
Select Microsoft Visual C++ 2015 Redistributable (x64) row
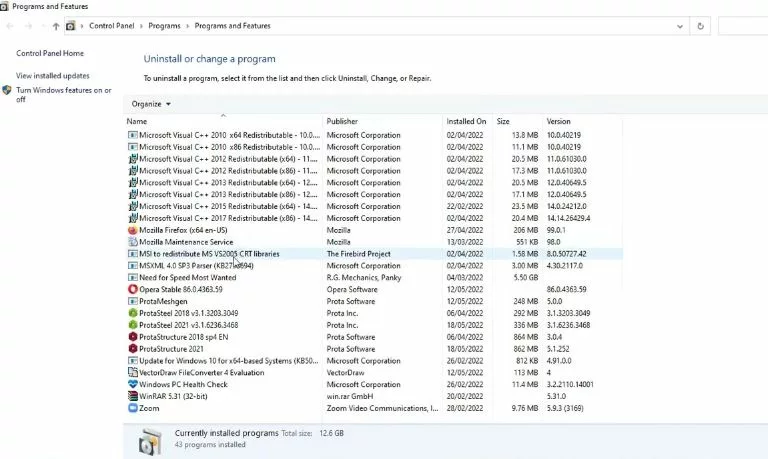pos(373,206)
